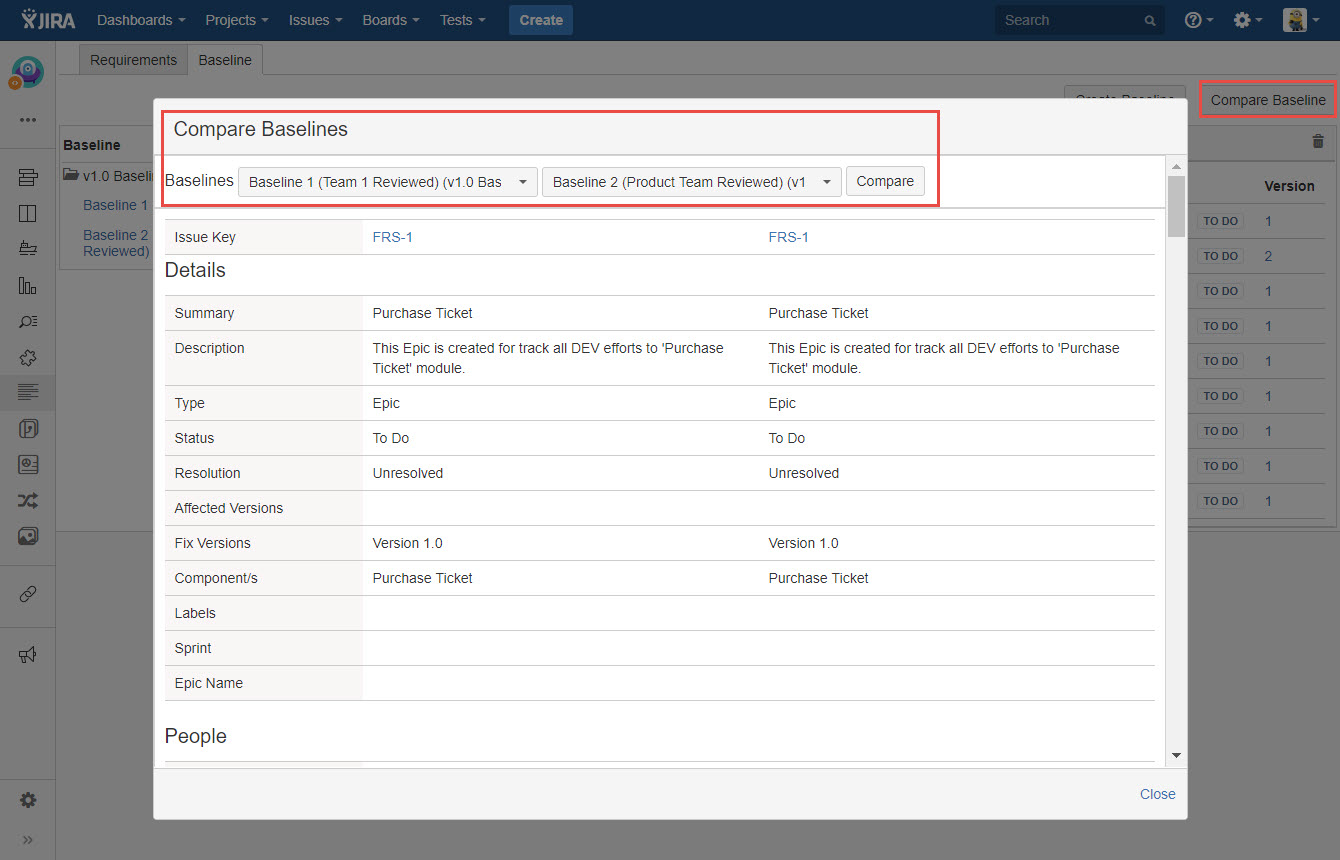Click the Details section heading
The height and width of the screenshot is (860, 1340).
pos(195,270)
